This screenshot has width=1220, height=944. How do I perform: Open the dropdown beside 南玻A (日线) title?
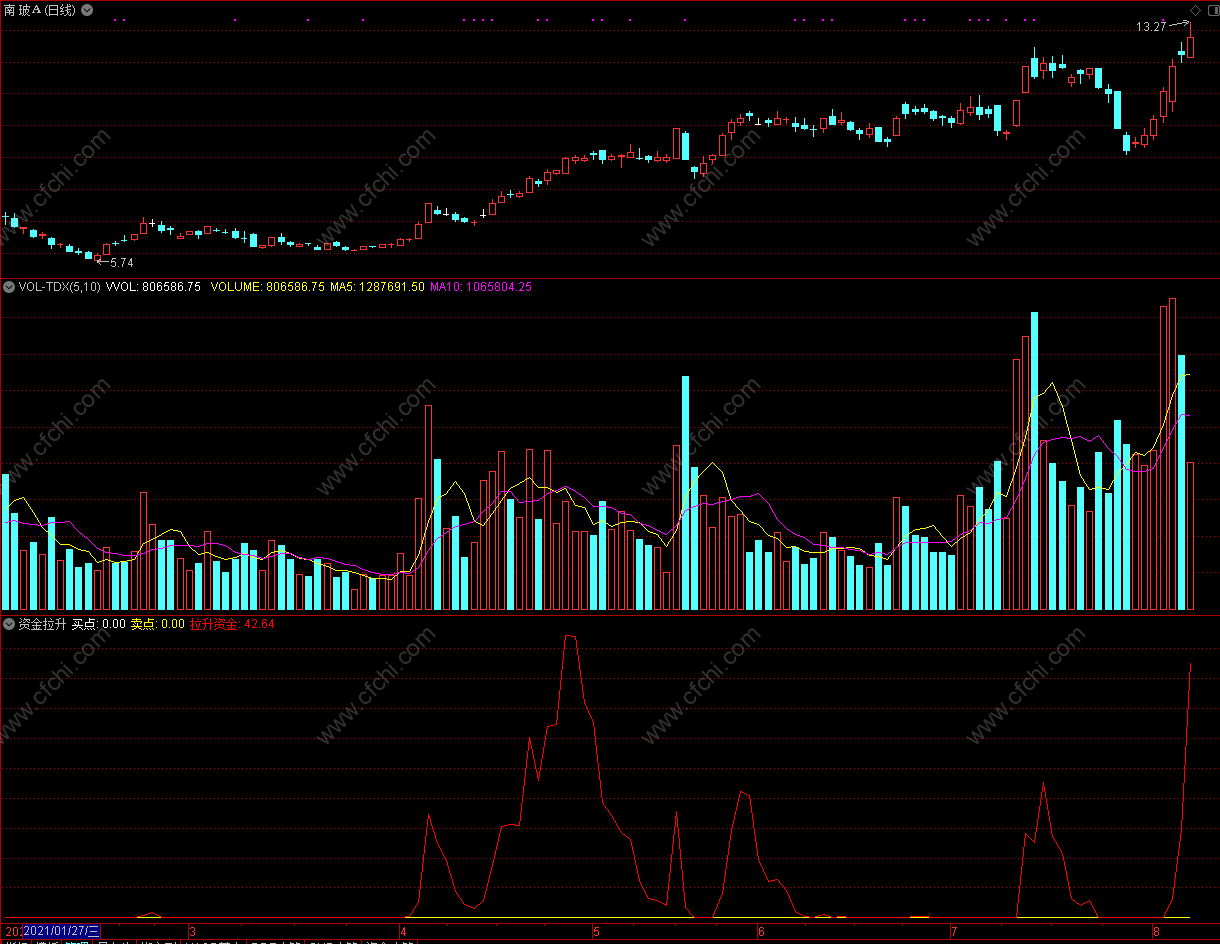(x=87, y=10)
